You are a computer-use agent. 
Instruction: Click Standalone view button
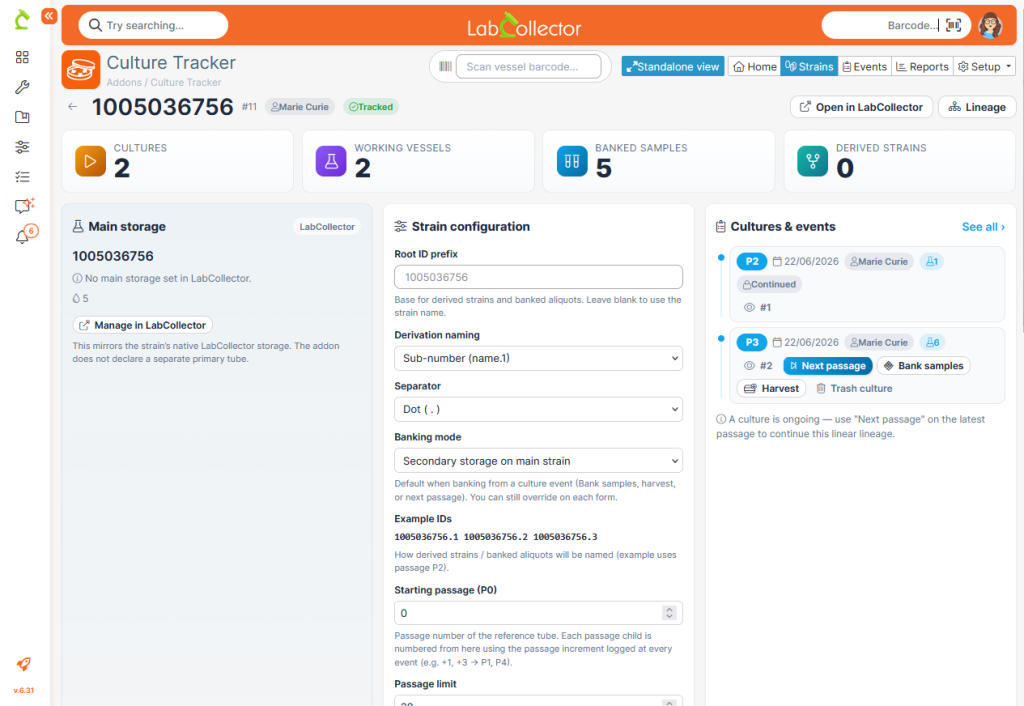(x=673, y=67)
